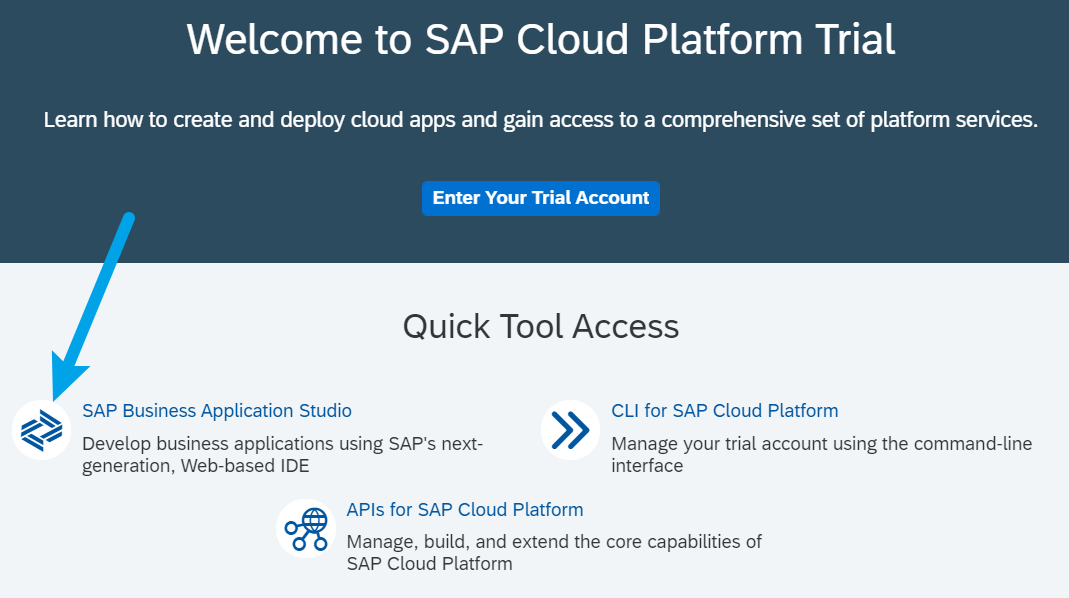Click the APIs globe network icon
Screen dimensions: 1069x598
(306, 528)
